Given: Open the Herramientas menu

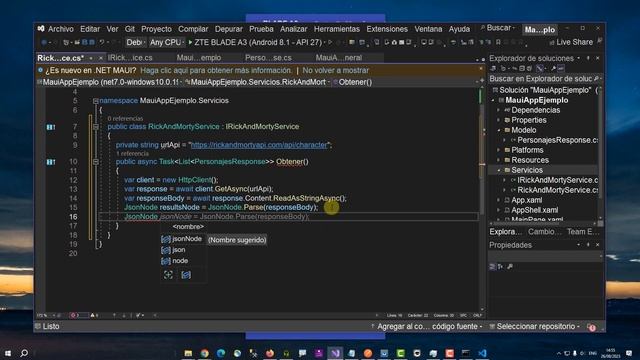Looking at the screenshot, I should (337, 29).
